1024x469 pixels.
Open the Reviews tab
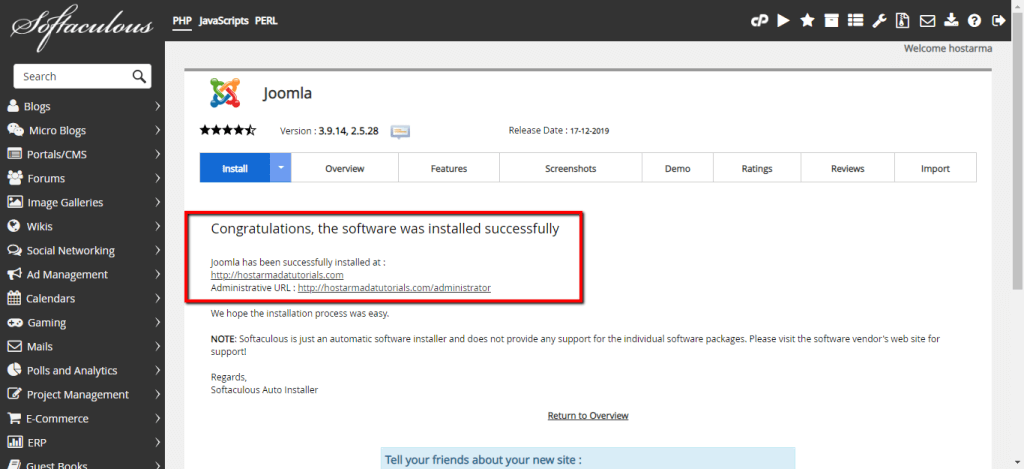click(848, 168)
